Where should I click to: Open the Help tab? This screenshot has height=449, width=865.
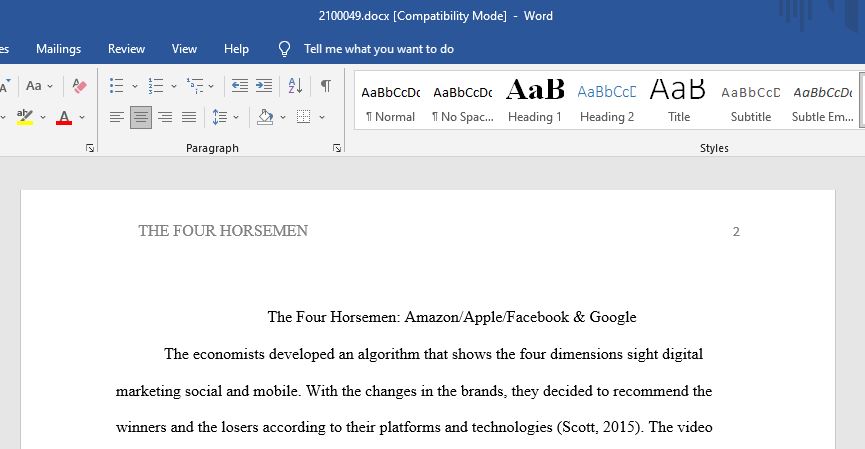click(236, 49)
